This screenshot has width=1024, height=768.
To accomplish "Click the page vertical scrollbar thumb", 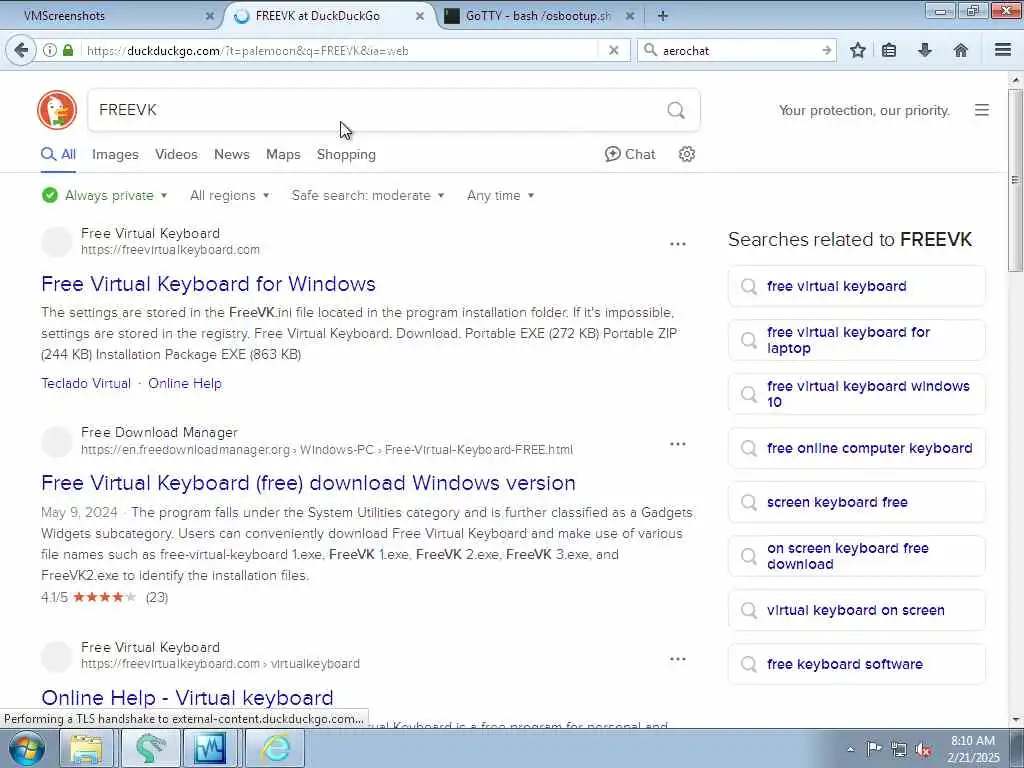I will 1015,180.
